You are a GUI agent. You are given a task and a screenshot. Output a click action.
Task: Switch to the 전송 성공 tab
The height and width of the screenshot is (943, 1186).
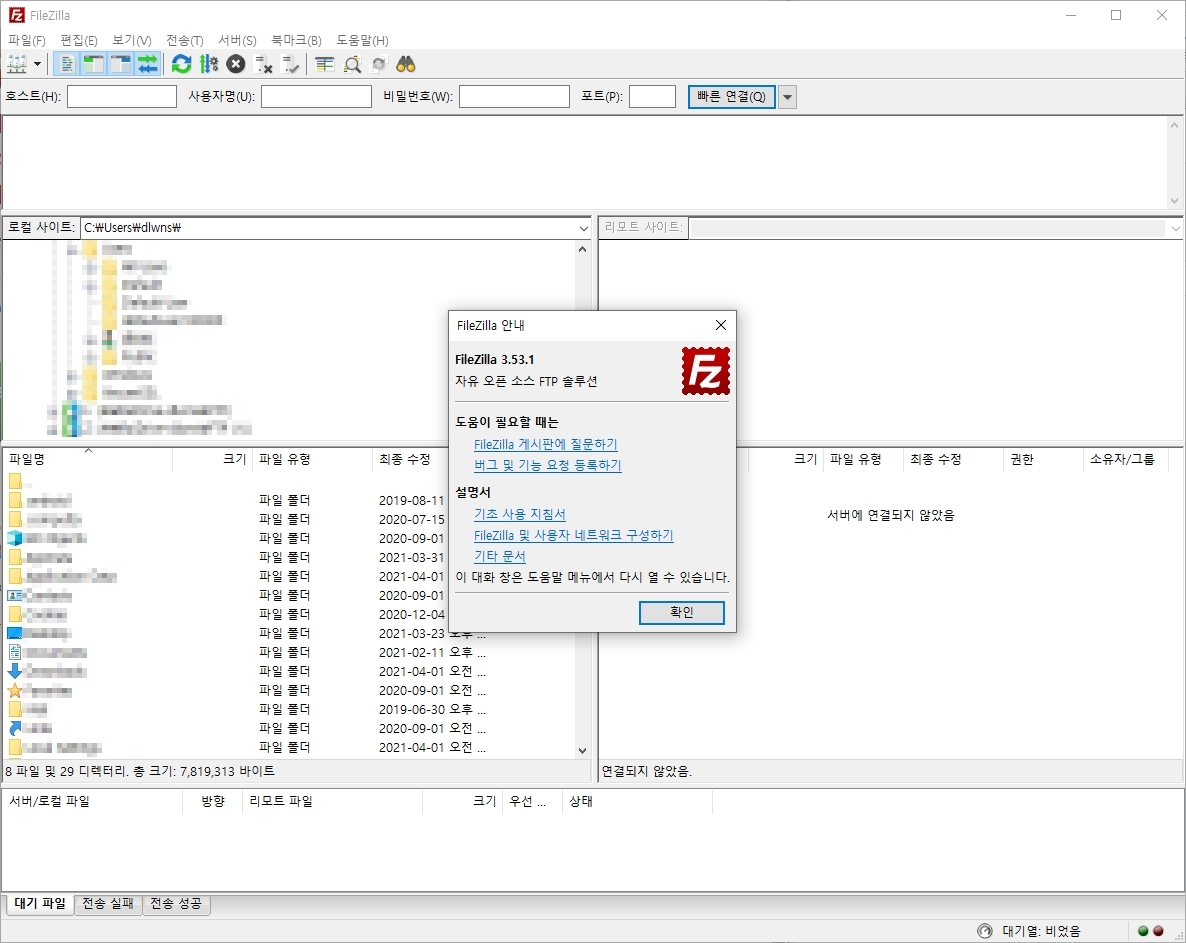[176, 904]
